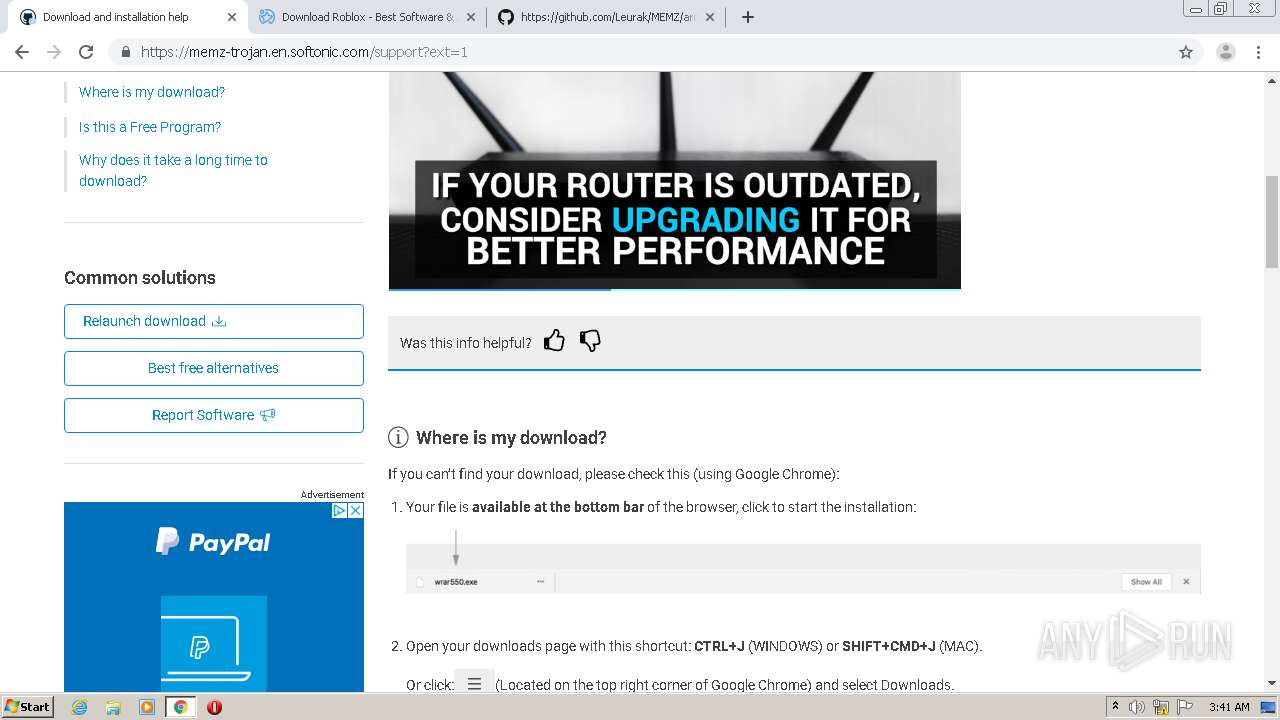Click the Report Software button
The height and width of the screenshot is (720, 1280).
(x=214, y=415)
